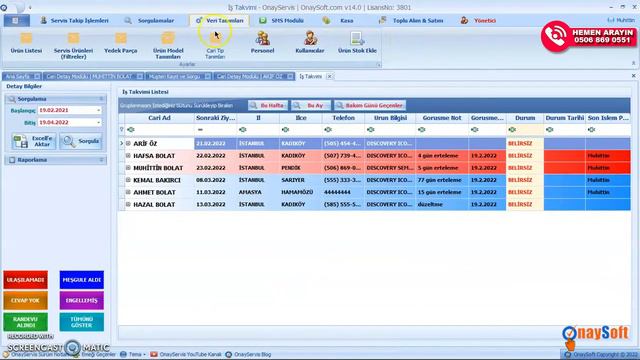
Task: Expand the MUHİTTİN BOLAT row details
Action: coord(128,168)
